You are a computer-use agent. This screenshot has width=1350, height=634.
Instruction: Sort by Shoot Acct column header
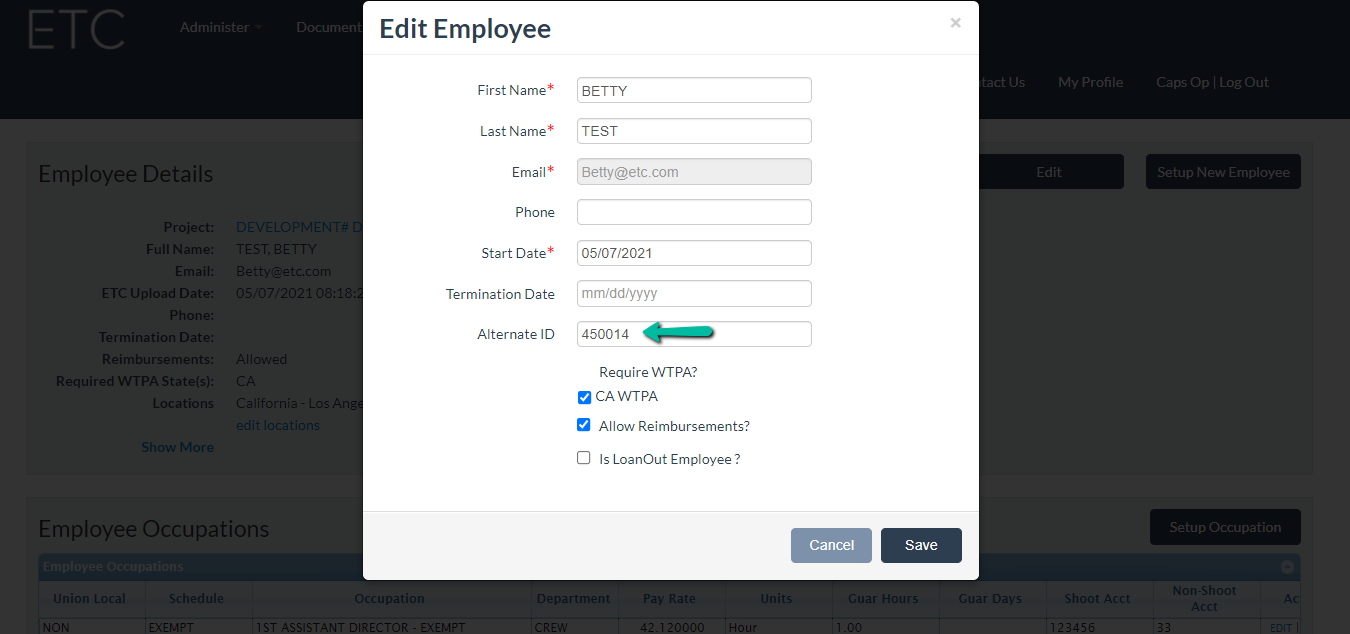1097,598
